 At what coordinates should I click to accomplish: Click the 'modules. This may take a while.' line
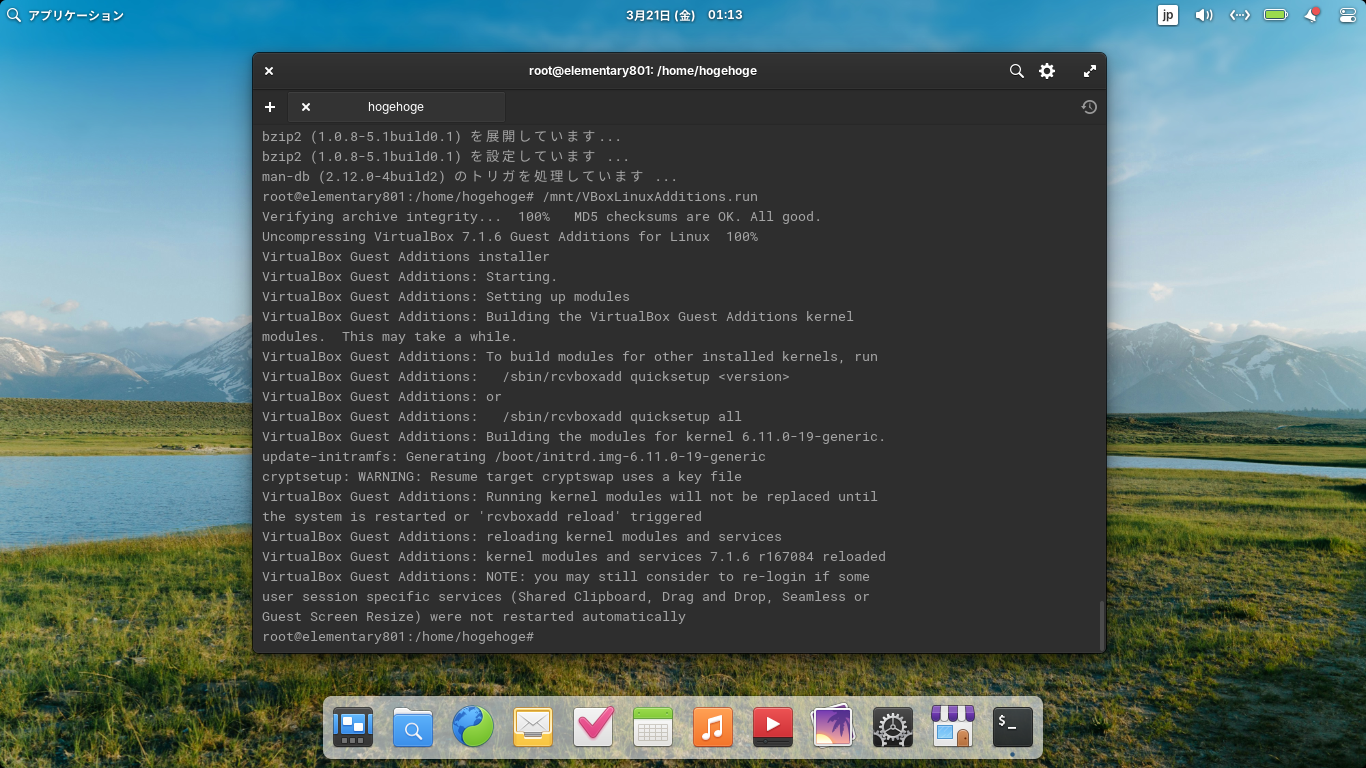(390, 337)
